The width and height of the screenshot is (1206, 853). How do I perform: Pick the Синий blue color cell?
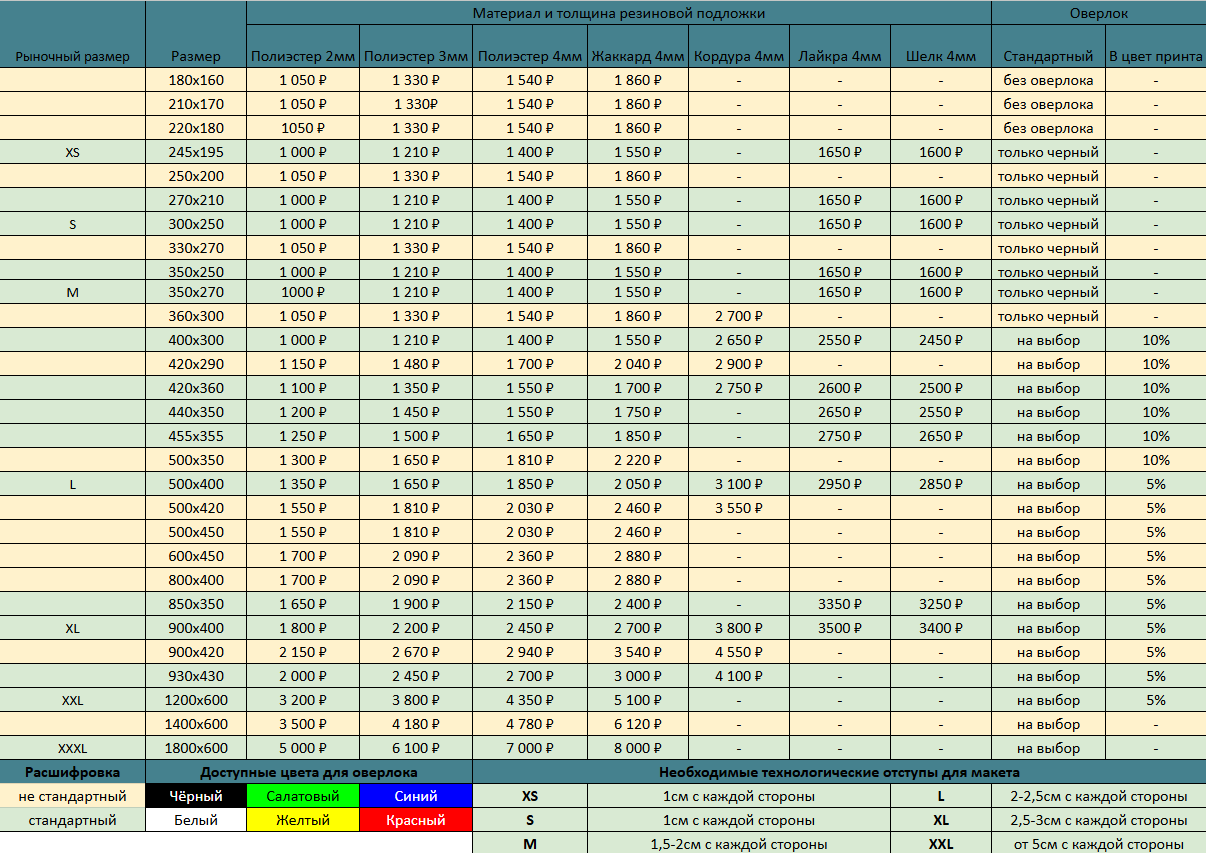(415, 796)
